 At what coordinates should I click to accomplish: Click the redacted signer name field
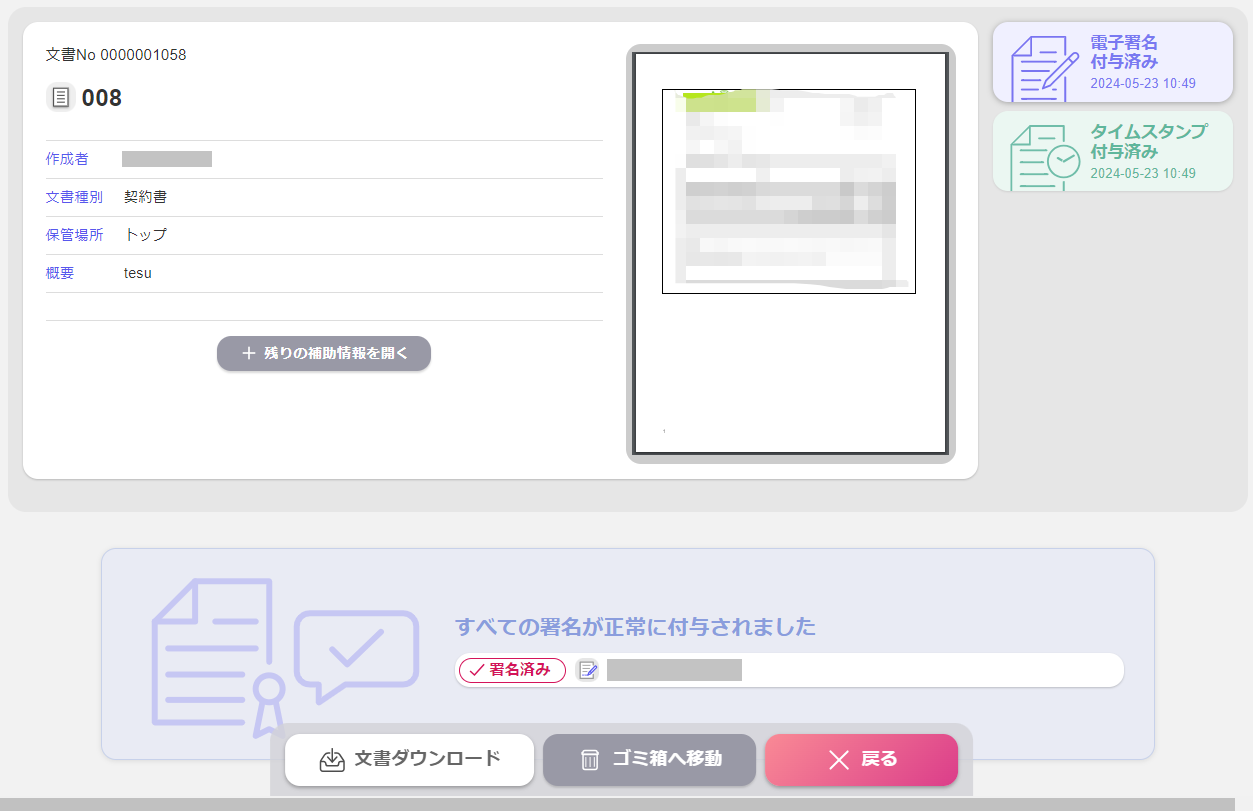point(674,670)
